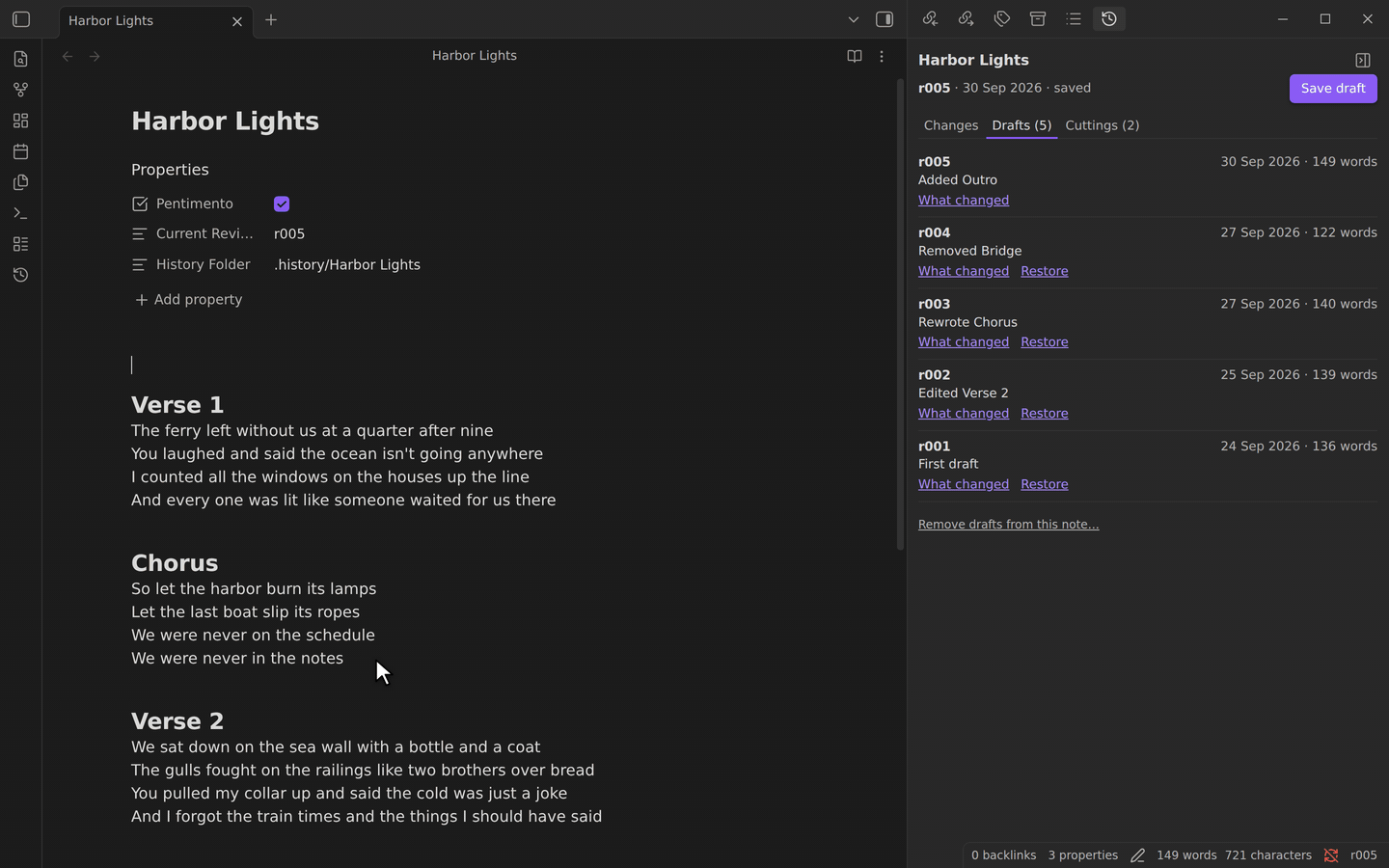Open the outline list panel icon
Screen dimensions: 1389x868
click(x=1074, y=18)
